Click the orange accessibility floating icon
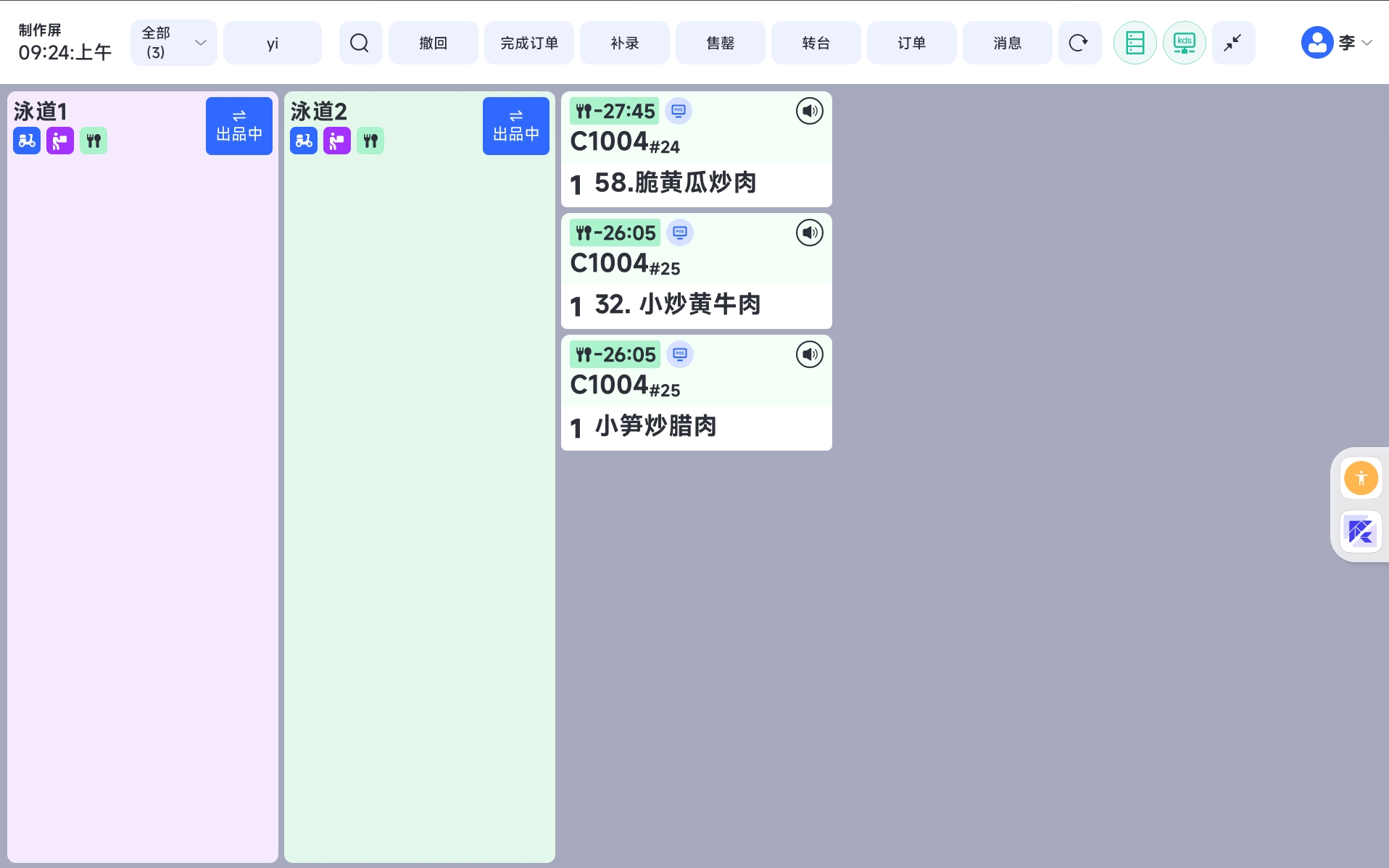The image size is (1389, 868). (1360, 478)
